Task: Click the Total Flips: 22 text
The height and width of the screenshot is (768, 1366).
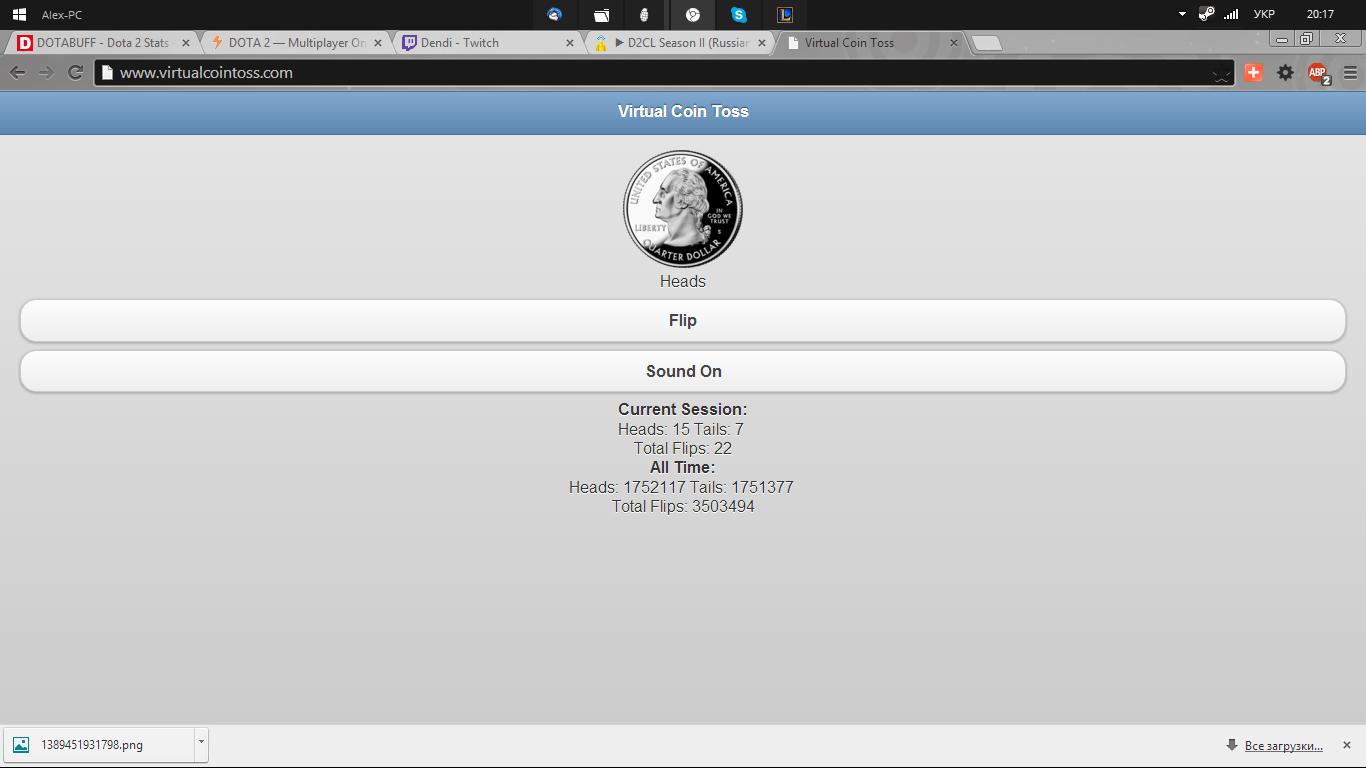Action: tap(683, 448)
